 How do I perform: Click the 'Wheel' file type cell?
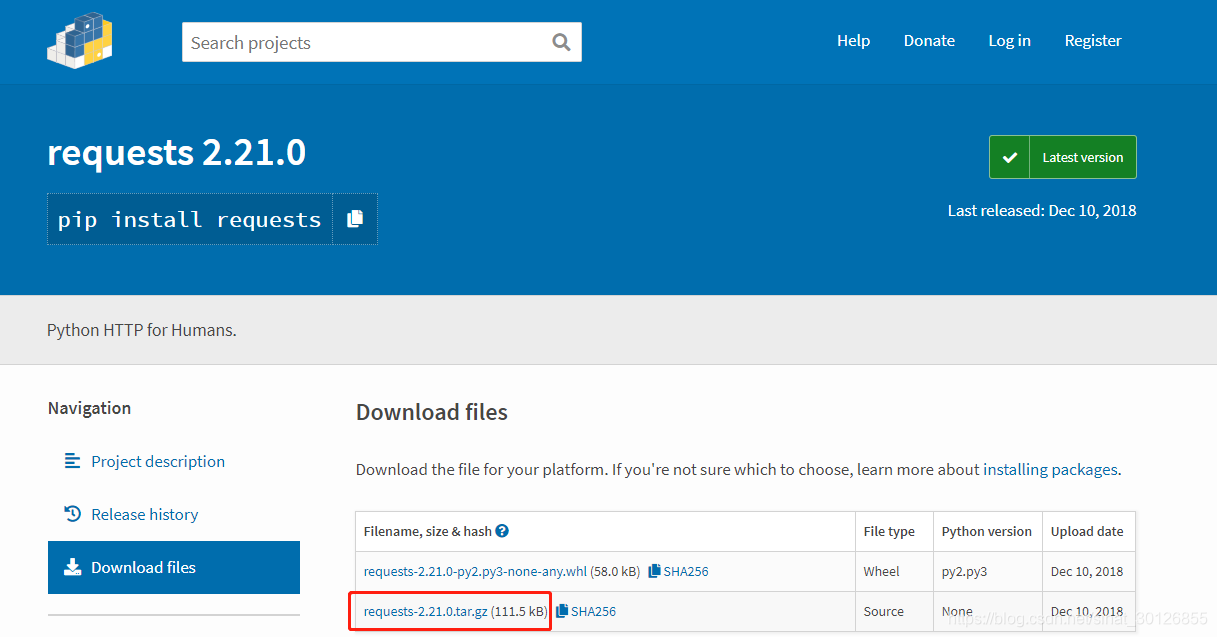[x=882, y=571]
